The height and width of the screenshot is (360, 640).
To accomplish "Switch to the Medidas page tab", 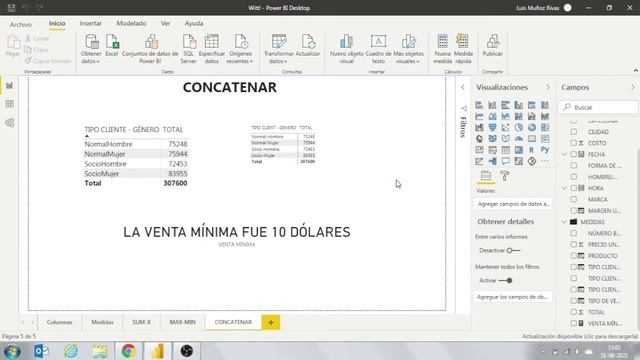I will coord(102,322).
